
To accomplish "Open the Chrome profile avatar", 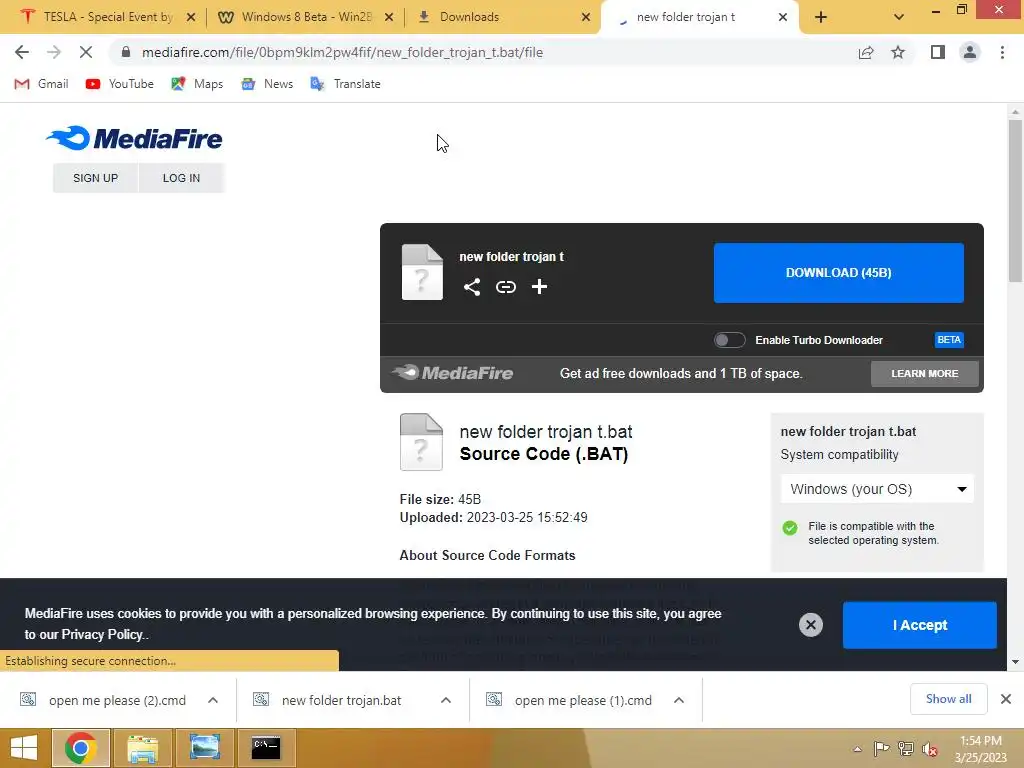I will pyautogui.click(x=970, y=52).
